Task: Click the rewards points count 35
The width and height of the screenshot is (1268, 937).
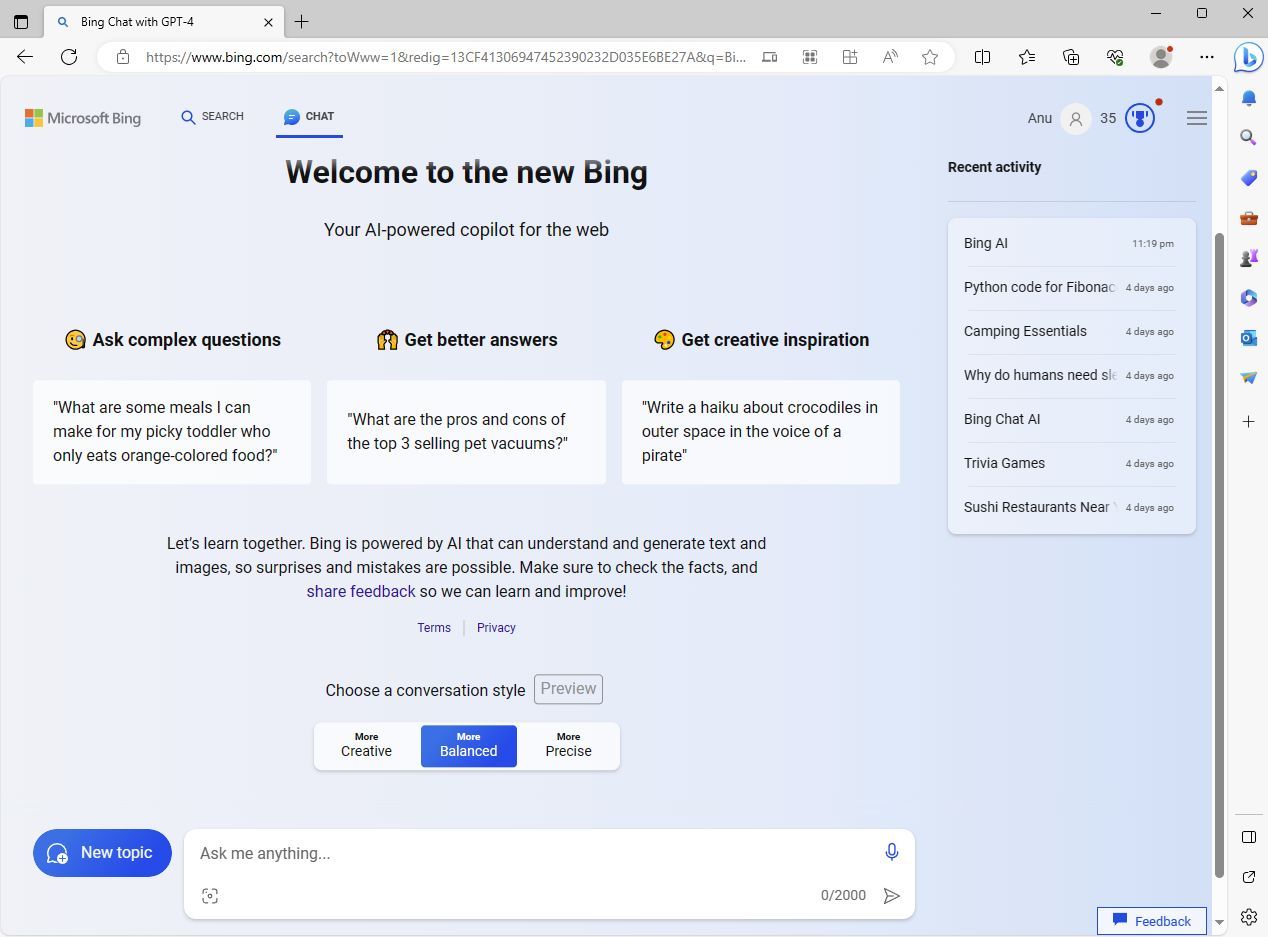Action: pos(1108,118)
